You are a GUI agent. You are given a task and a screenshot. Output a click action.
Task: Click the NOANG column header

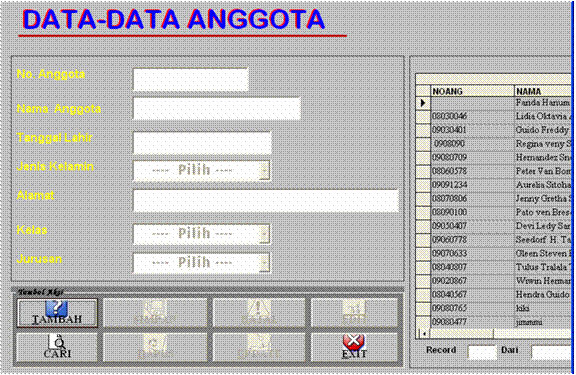pos(472,91)
